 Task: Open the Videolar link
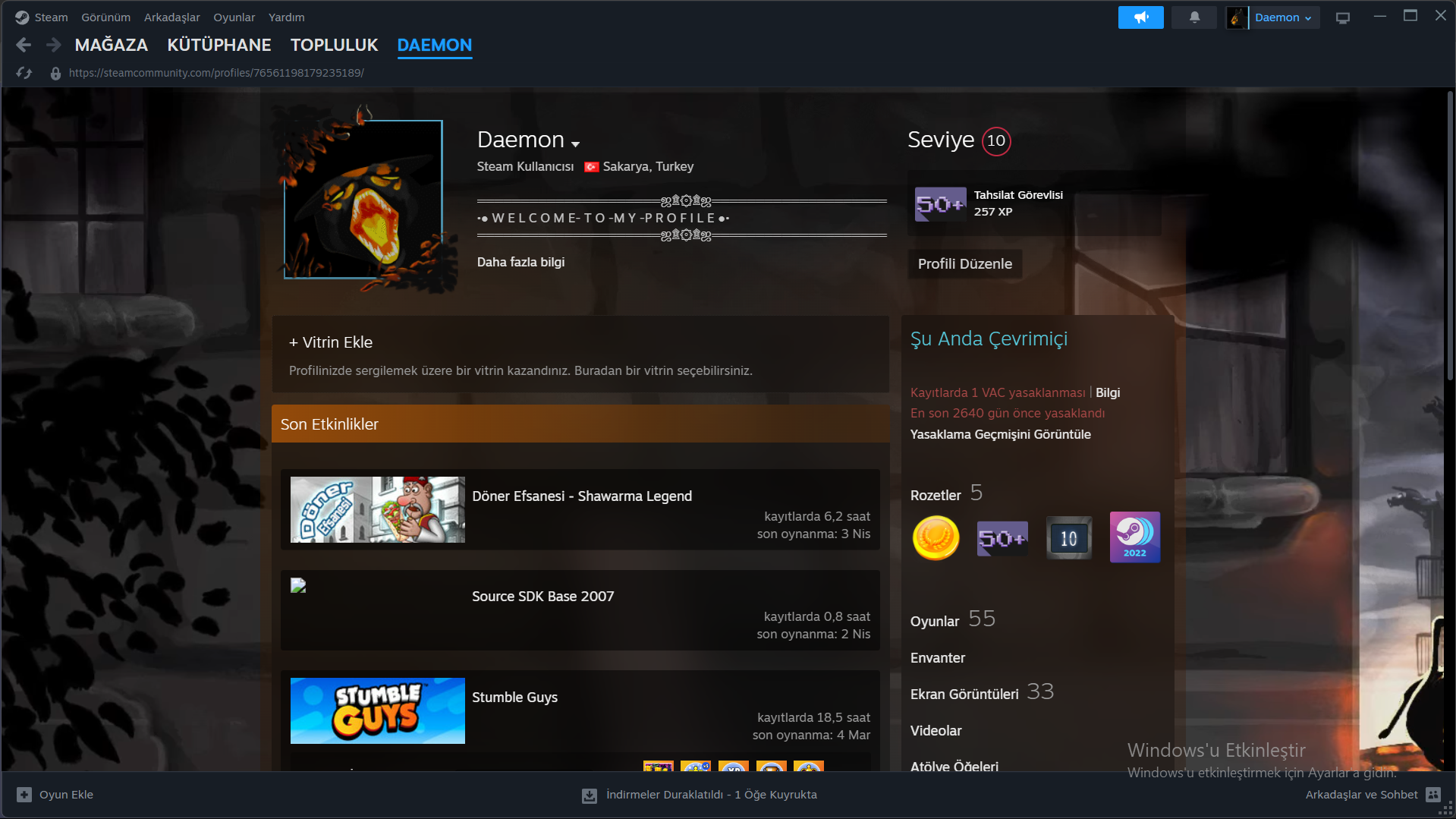[936, 731]
